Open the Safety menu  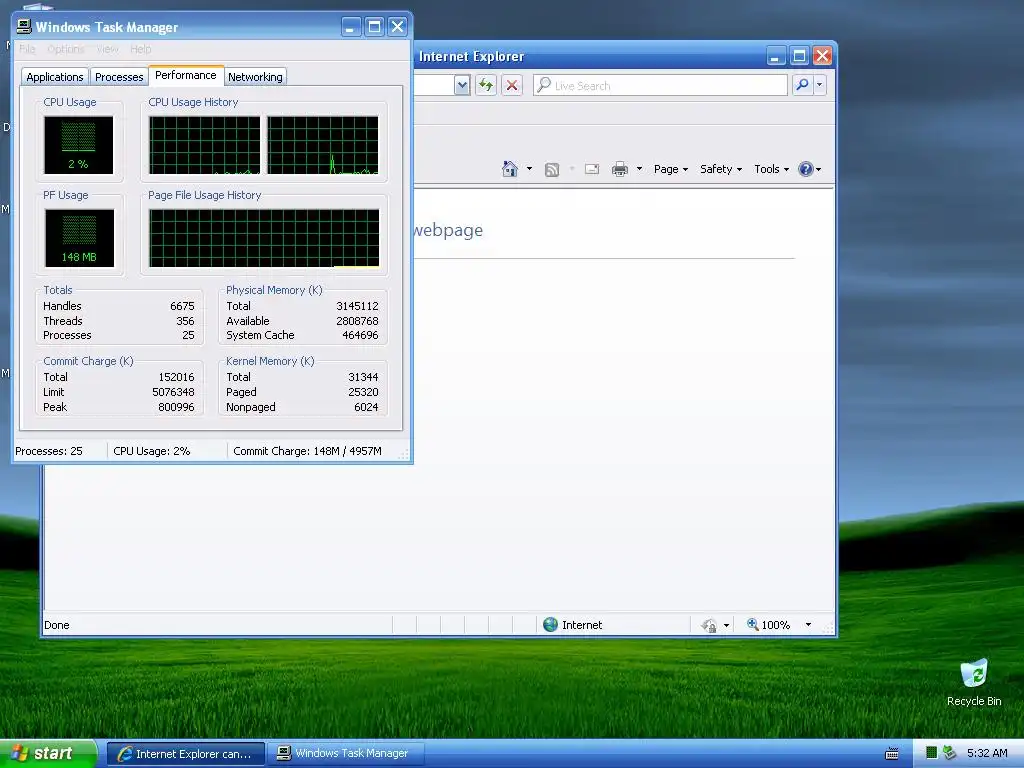[x=720, y=169]
